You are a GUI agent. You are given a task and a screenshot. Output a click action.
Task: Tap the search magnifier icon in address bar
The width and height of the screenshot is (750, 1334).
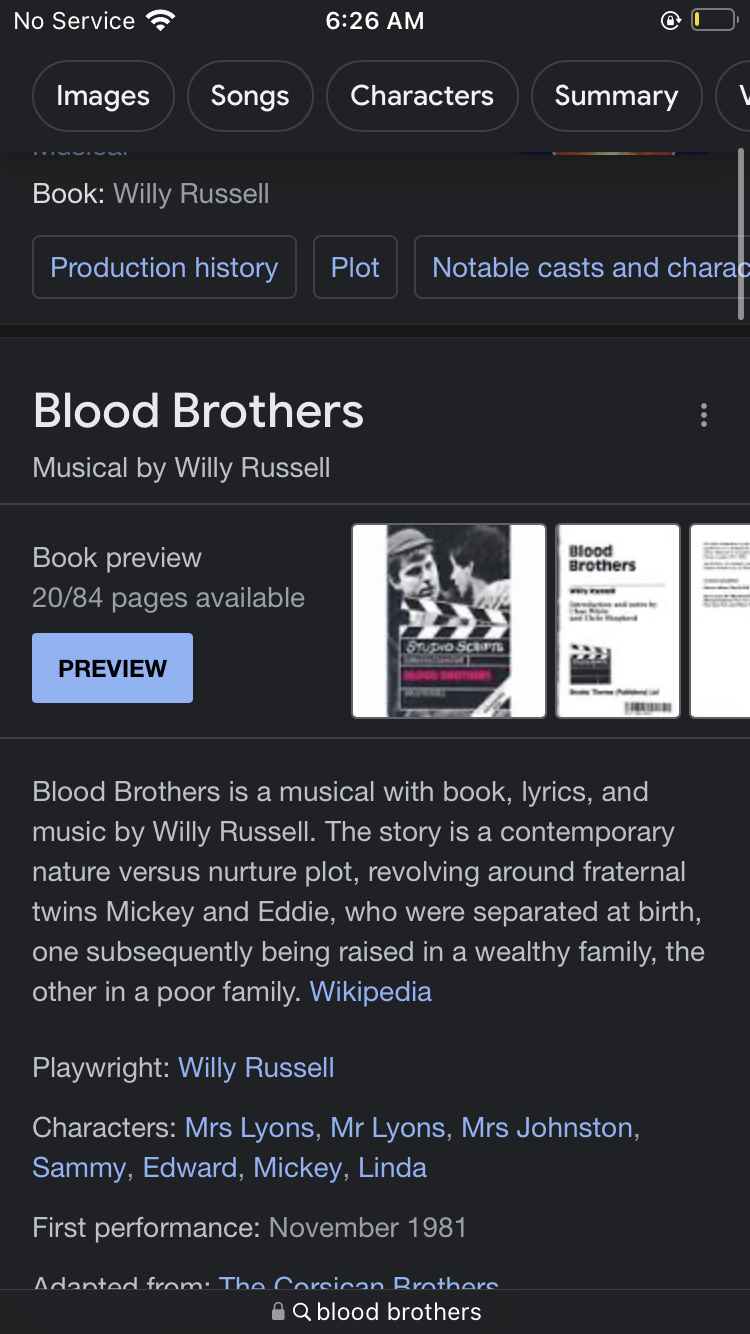click(302, 1312)
